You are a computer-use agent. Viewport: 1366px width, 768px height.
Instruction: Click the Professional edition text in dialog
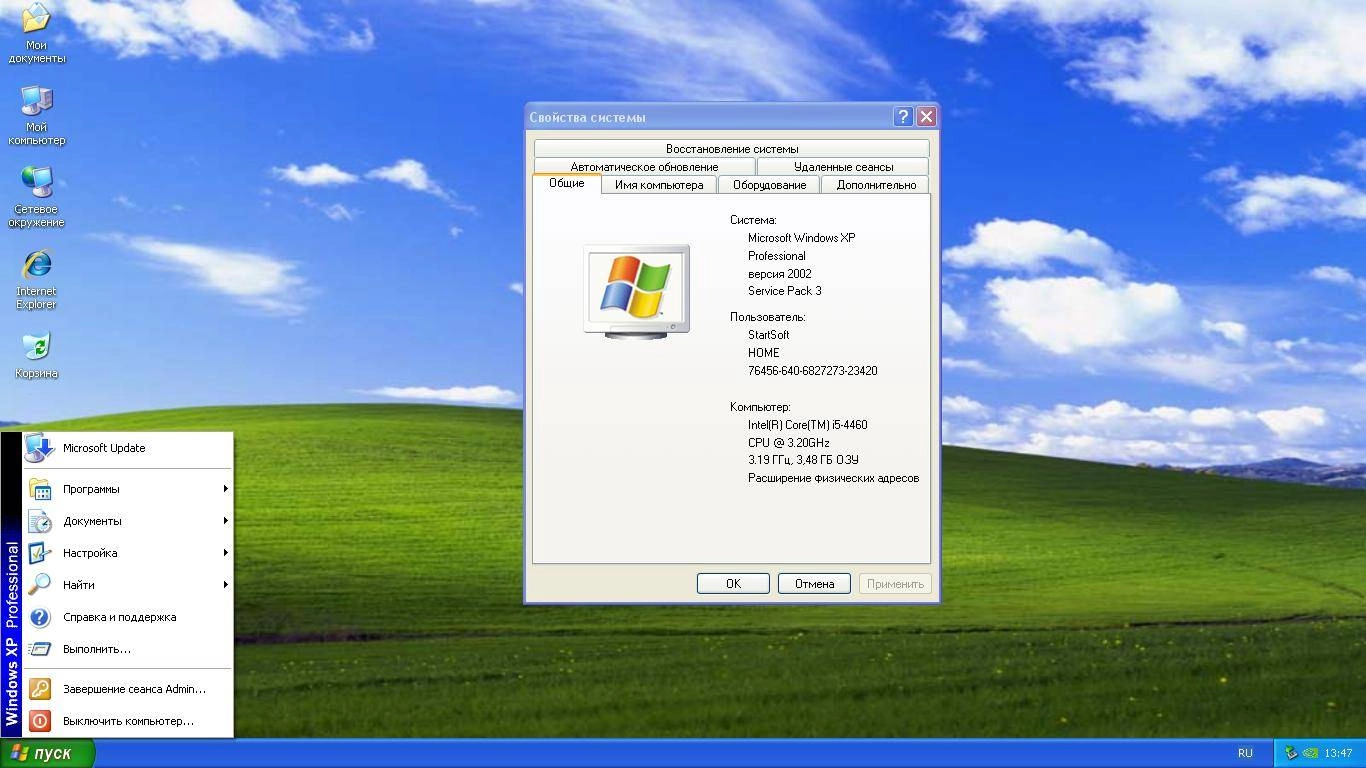coord(776,256)
